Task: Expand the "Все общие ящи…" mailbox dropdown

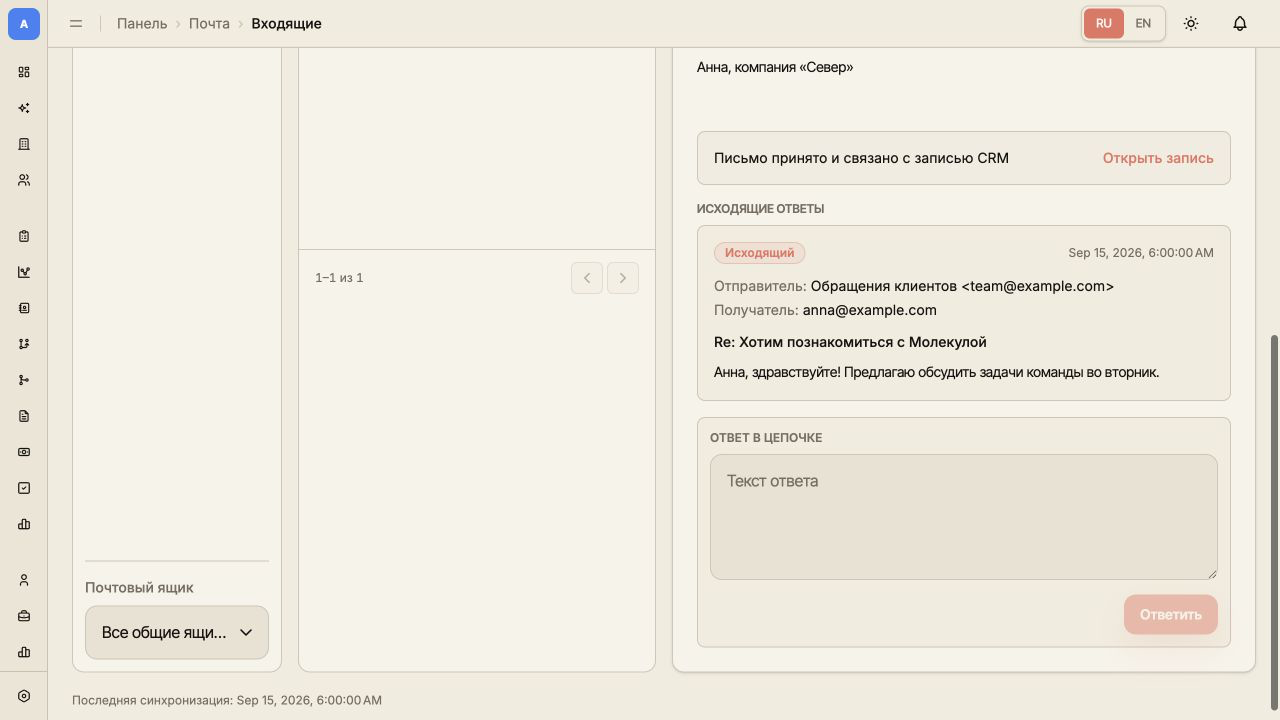Action: 177,632
